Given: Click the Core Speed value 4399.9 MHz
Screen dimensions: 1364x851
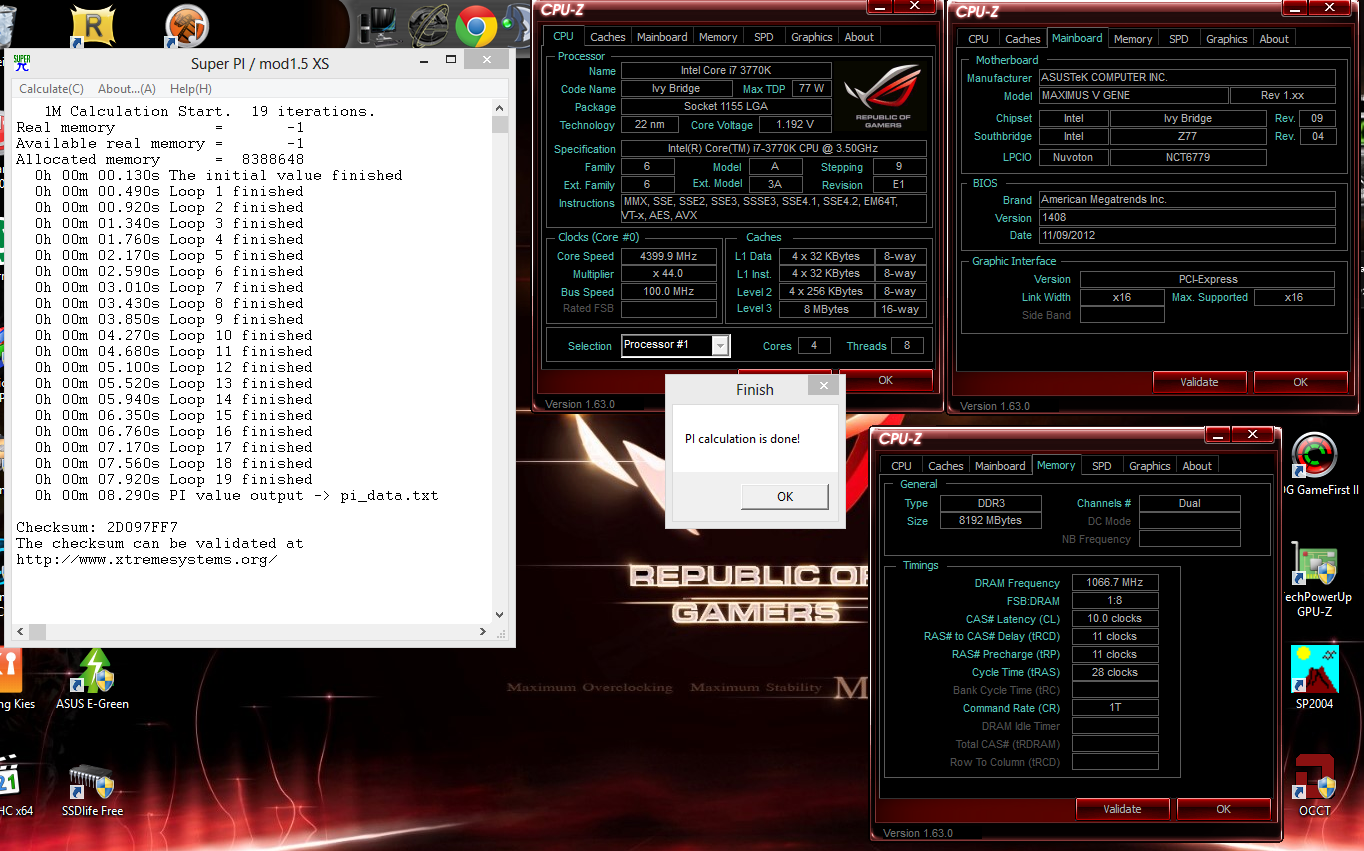Looking at the screenshot, I should (x=669, y=256).
